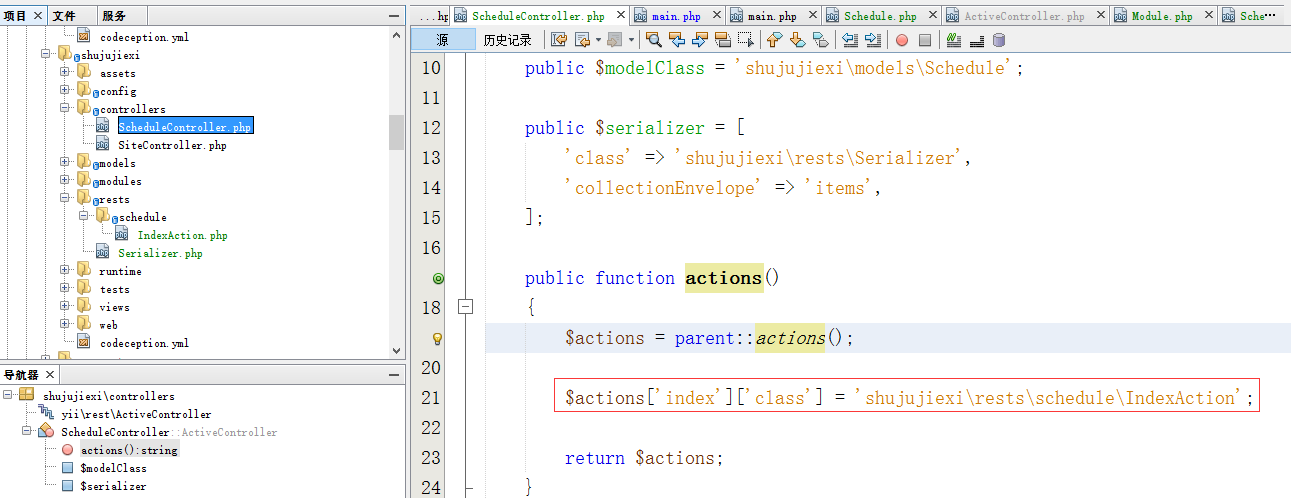Open IndexAction.php in the project tree
Viewport: 1291px width, 498px height.
pyautogui.click(x=182, y=235)
